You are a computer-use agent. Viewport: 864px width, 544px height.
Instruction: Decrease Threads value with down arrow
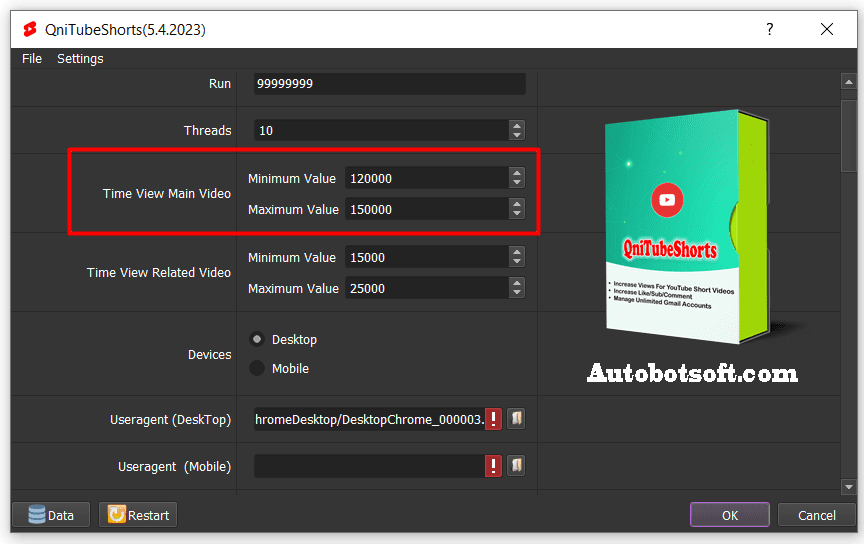[x=516, y=135]
